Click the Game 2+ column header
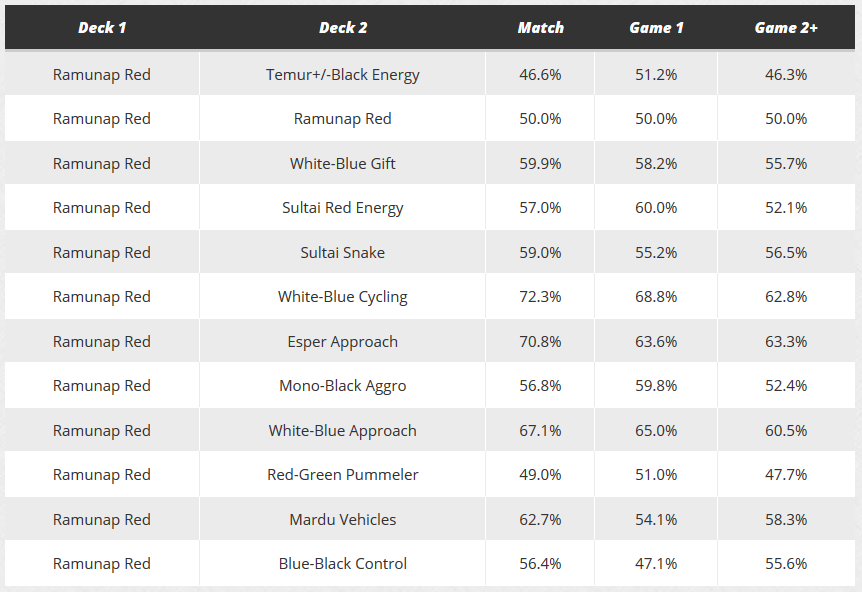The image size is (862, 592). (786, 28)
